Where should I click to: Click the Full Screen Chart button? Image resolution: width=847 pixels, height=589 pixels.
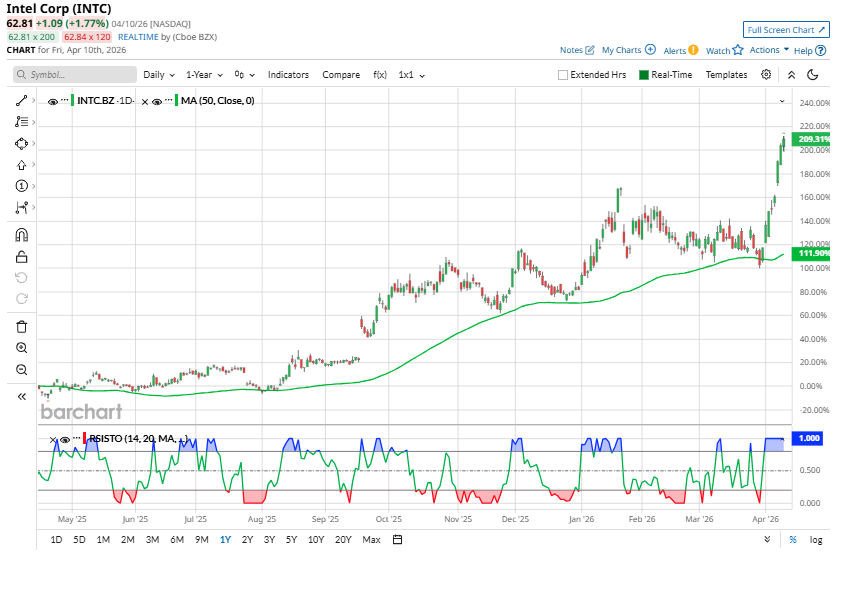coord(785,30)
